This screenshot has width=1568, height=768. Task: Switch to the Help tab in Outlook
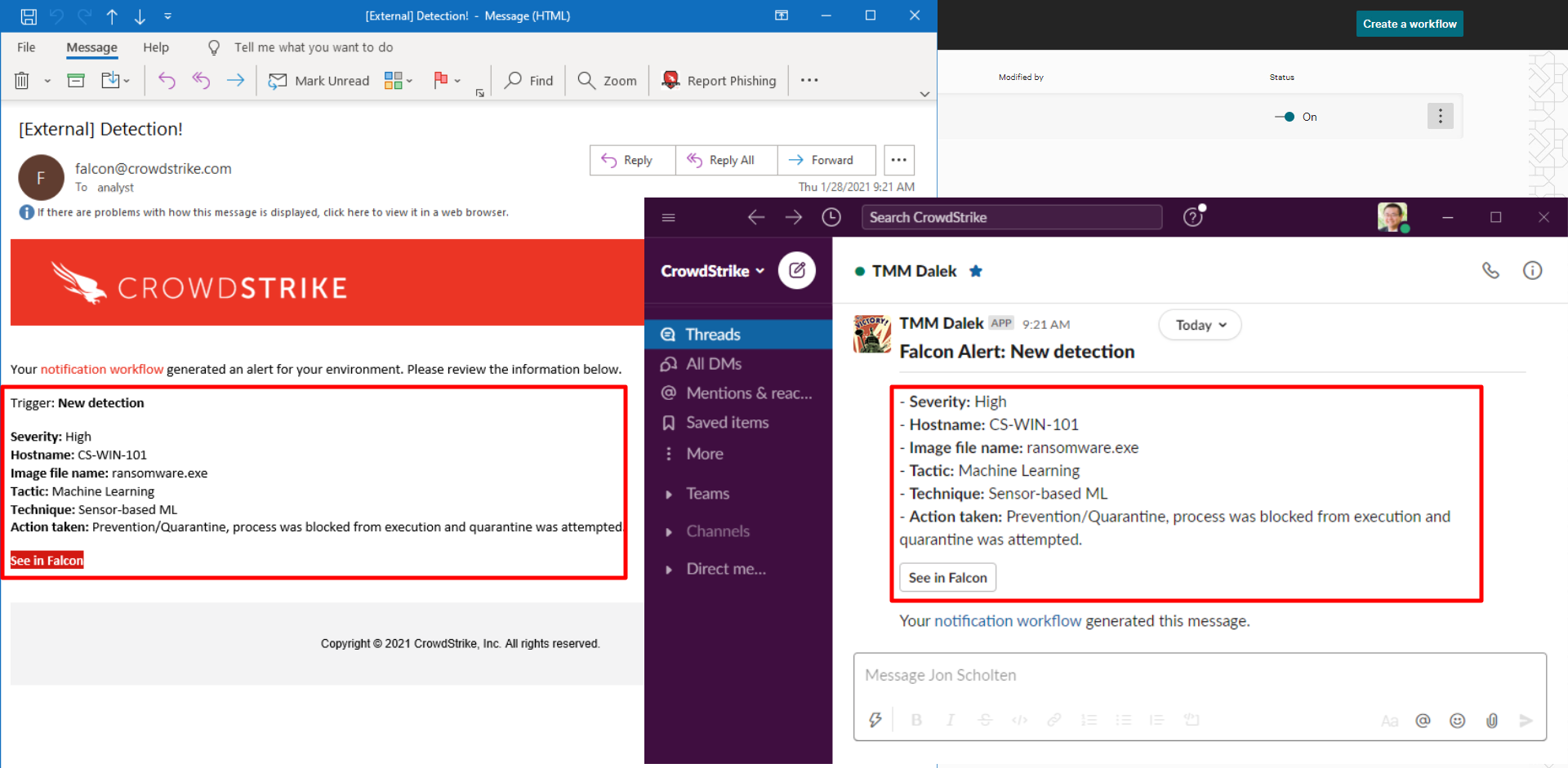click(x=156, y=47)
